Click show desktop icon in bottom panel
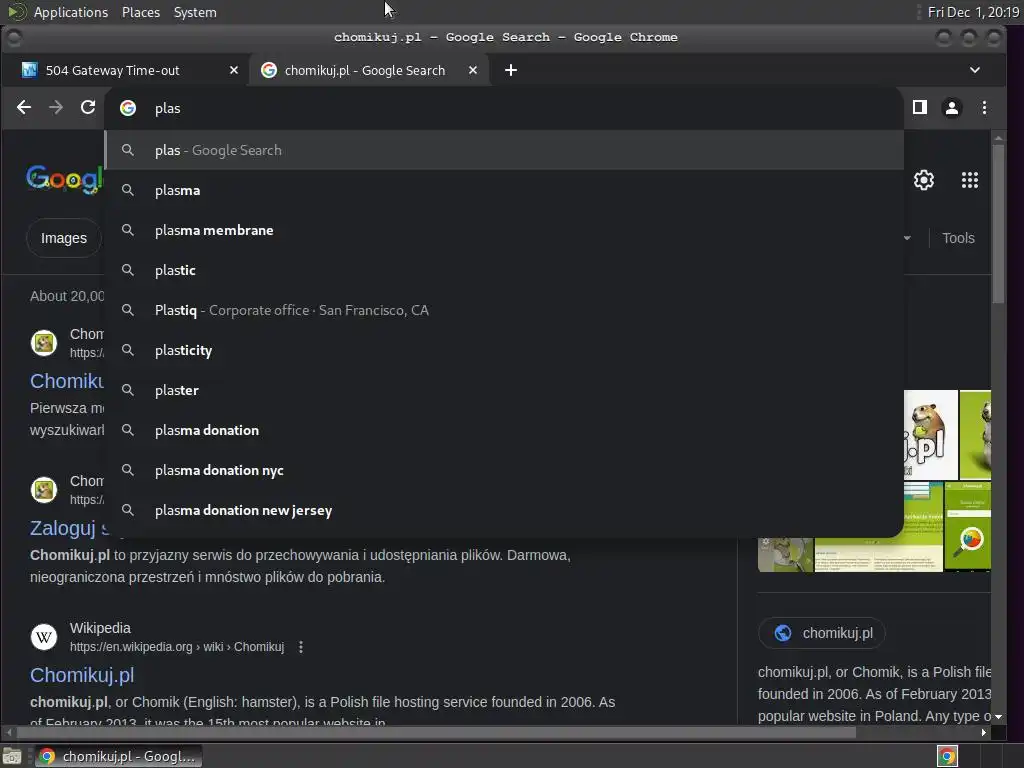 coord(12,756)
